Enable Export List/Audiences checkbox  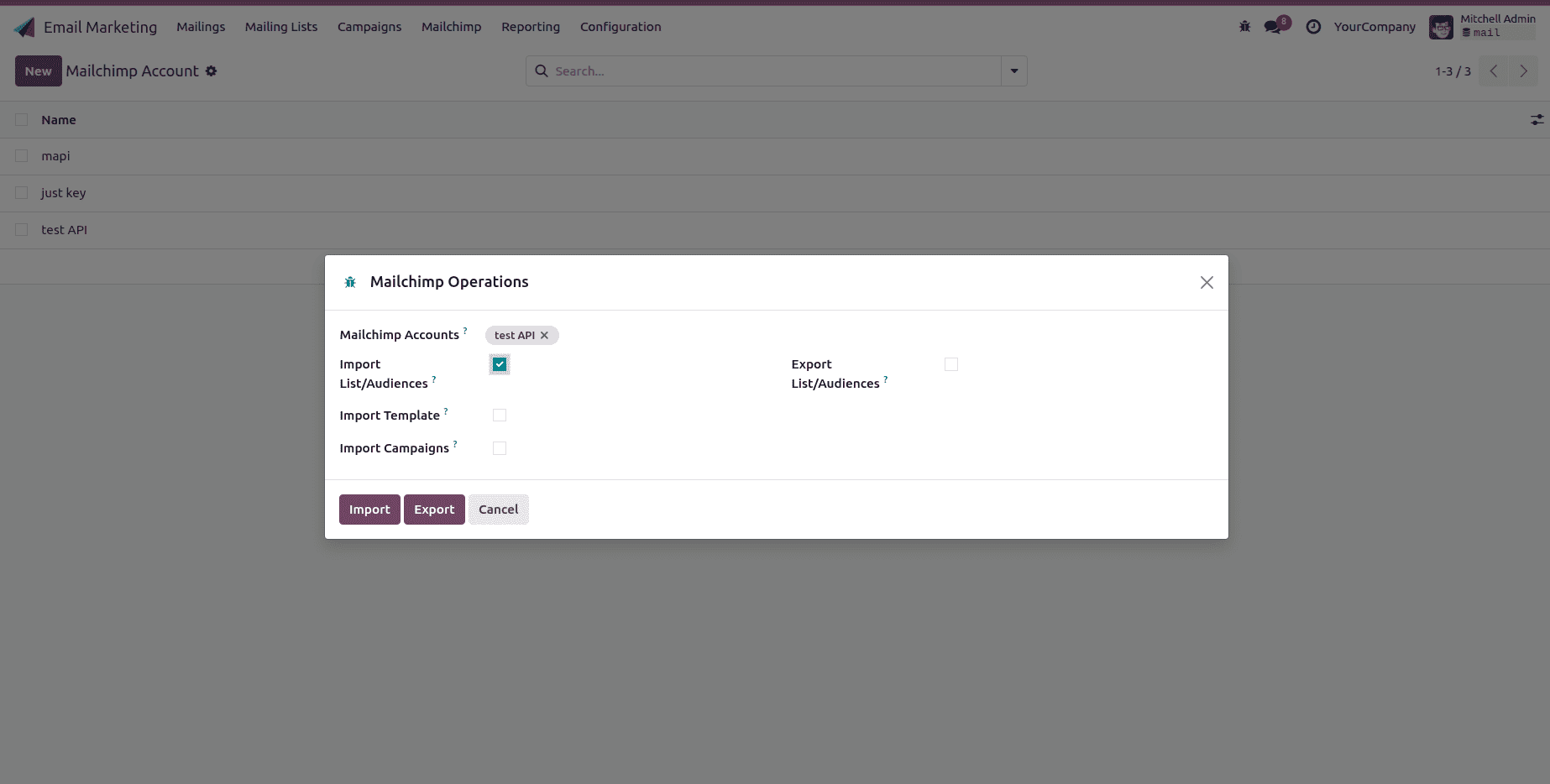(x=951, y=364)
